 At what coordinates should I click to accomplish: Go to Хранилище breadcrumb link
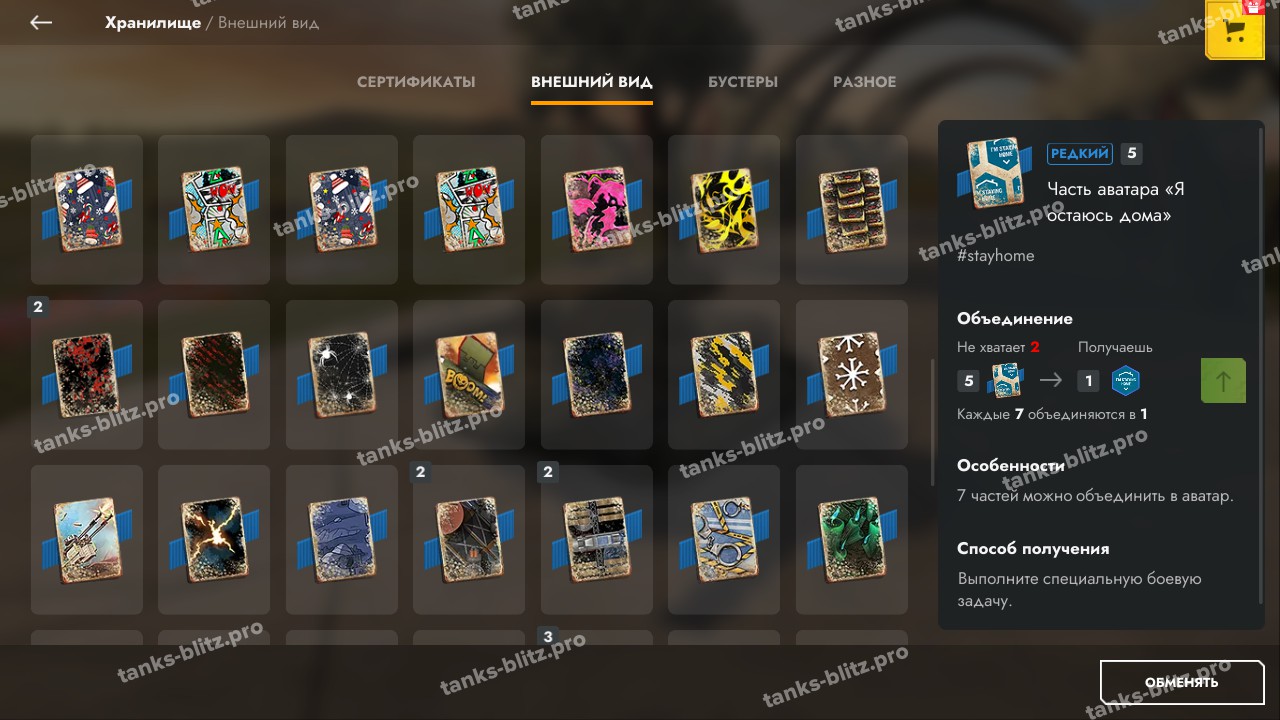click(x=153, y=22)
